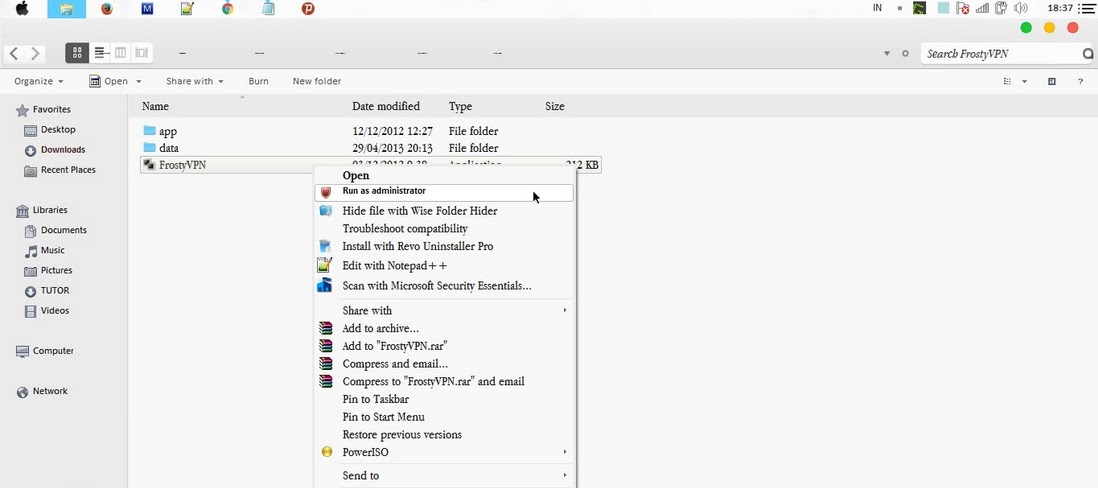Viewport: 1098px width, 488px height.
Task: Open help with the question mark
Action: pos(1080,82)
